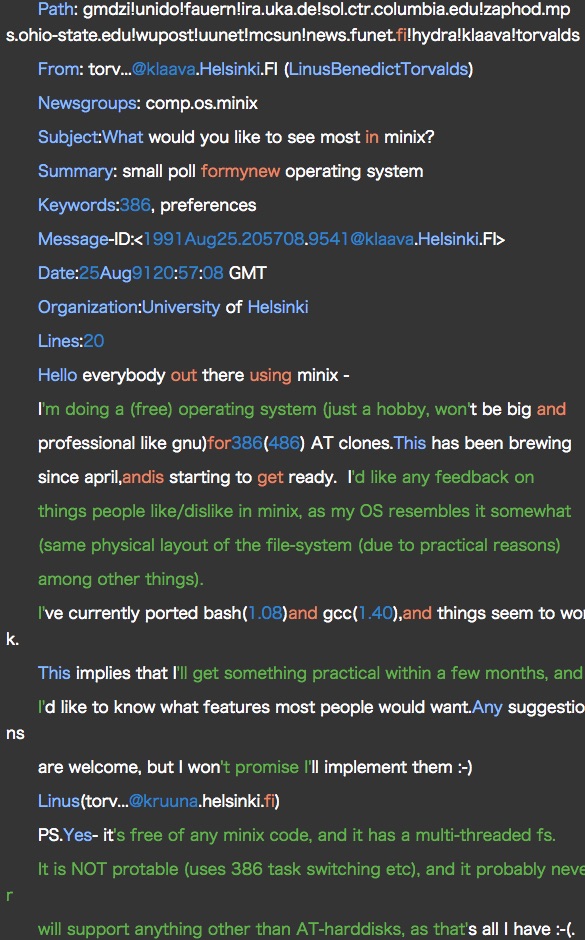Click the Date header label
585x940 pixels.
pyautogui.click(x=56, y=273)
